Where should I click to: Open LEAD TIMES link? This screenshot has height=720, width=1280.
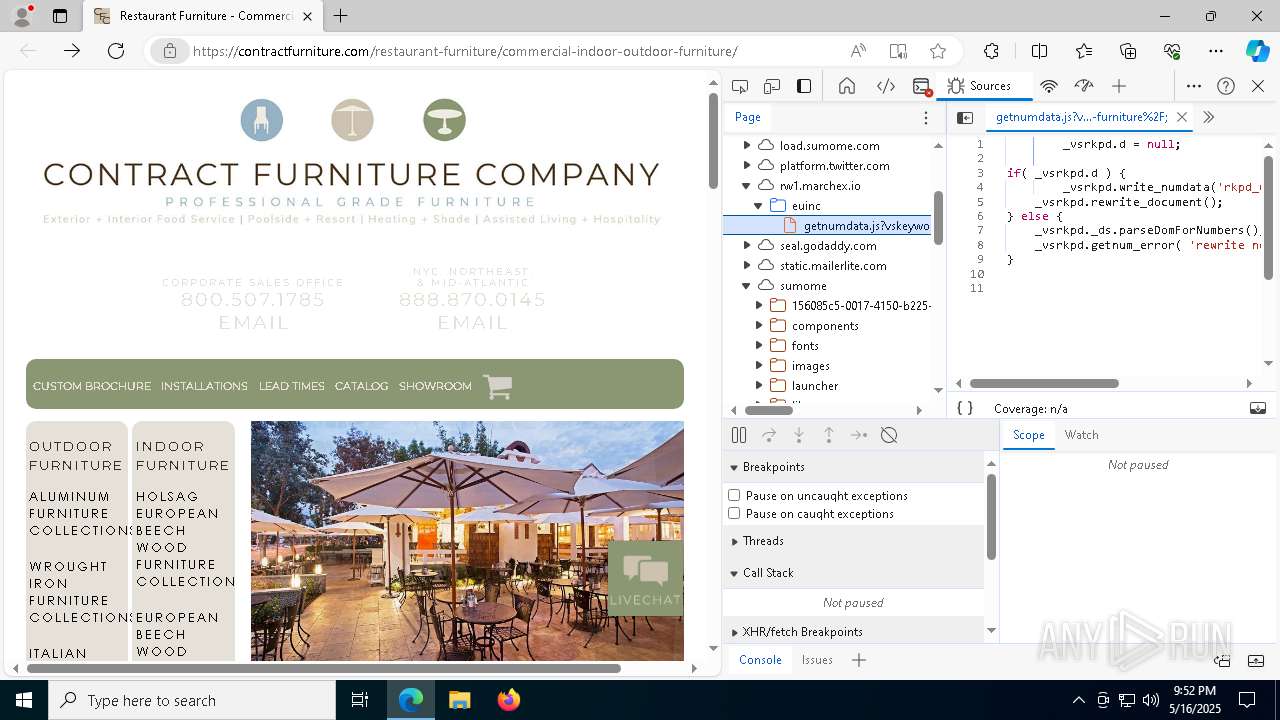(291, 386)
